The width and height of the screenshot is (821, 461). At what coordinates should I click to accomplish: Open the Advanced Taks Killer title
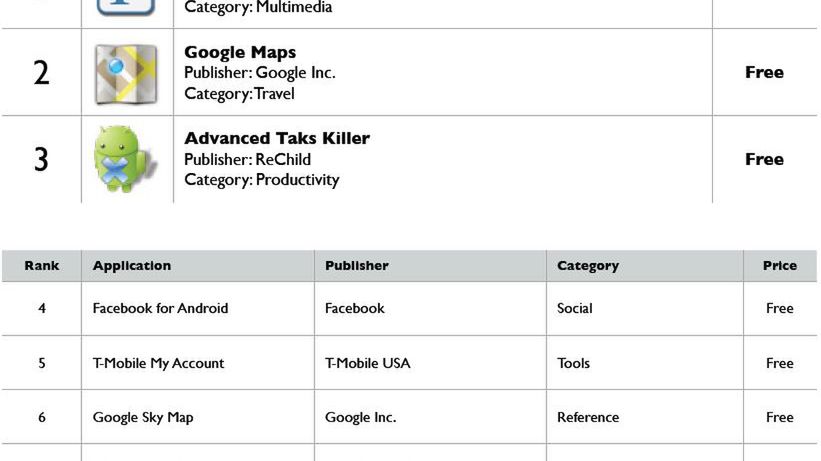click(277, 138)
